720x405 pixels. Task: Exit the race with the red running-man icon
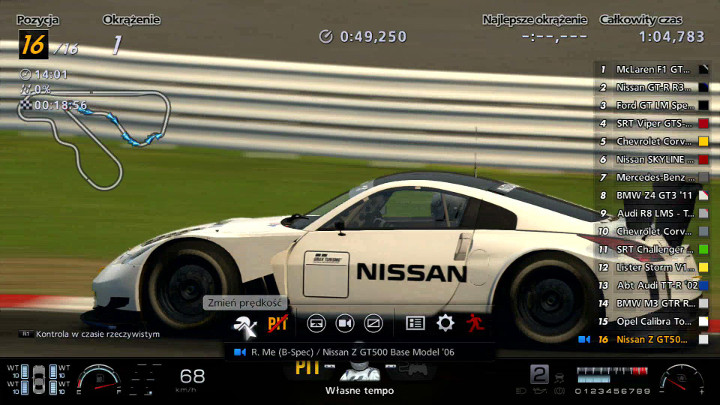[474, 323]
